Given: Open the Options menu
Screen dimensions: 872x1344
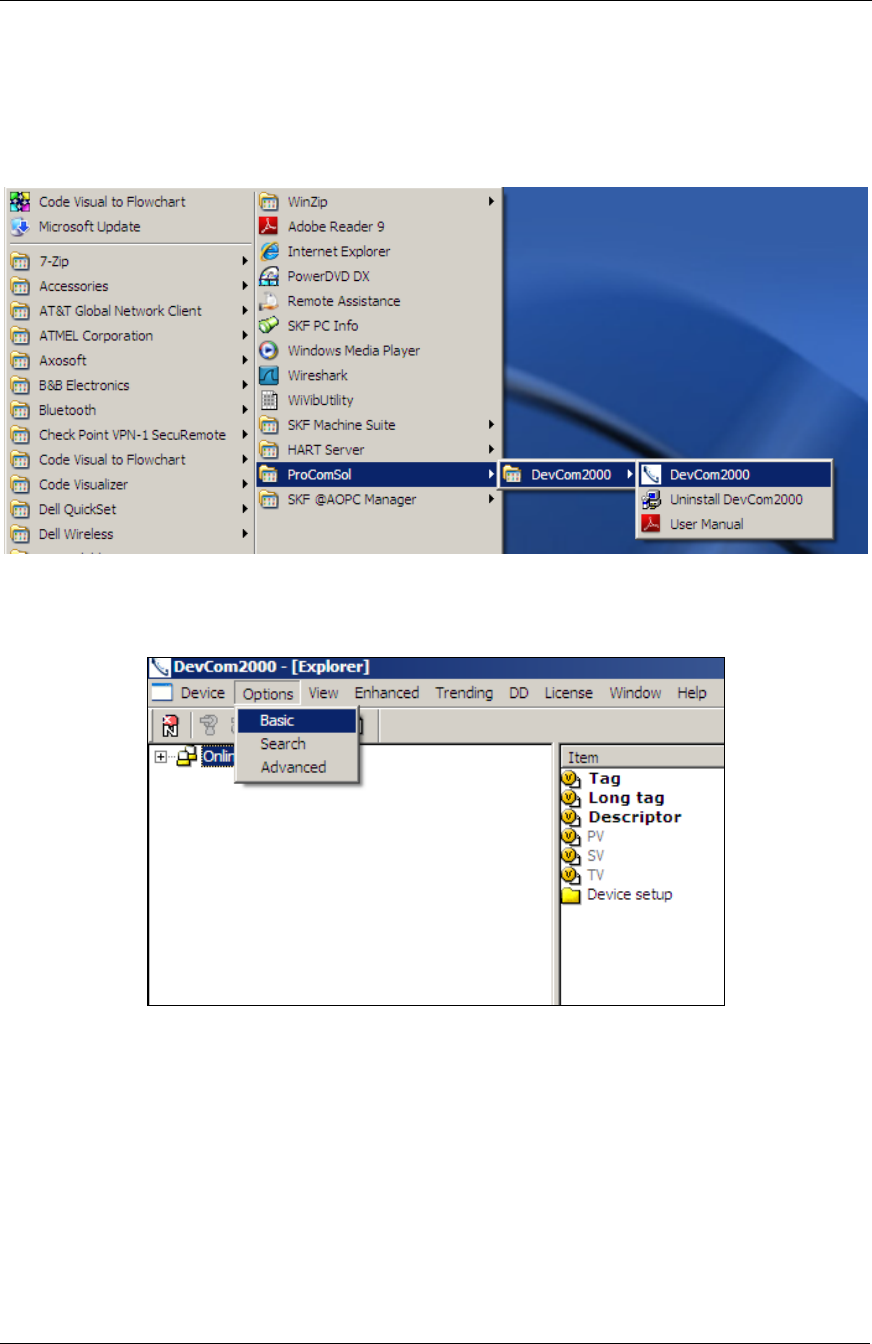Looking at the screenshot, I should click(268, 693).
